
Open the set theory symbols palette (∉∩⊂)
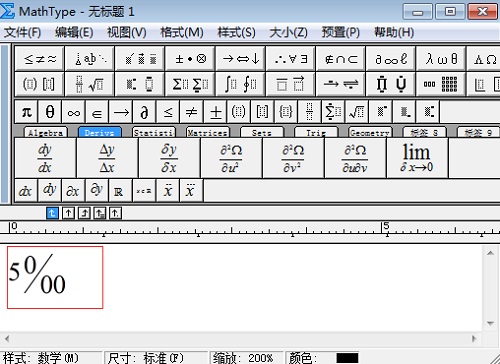341,59
